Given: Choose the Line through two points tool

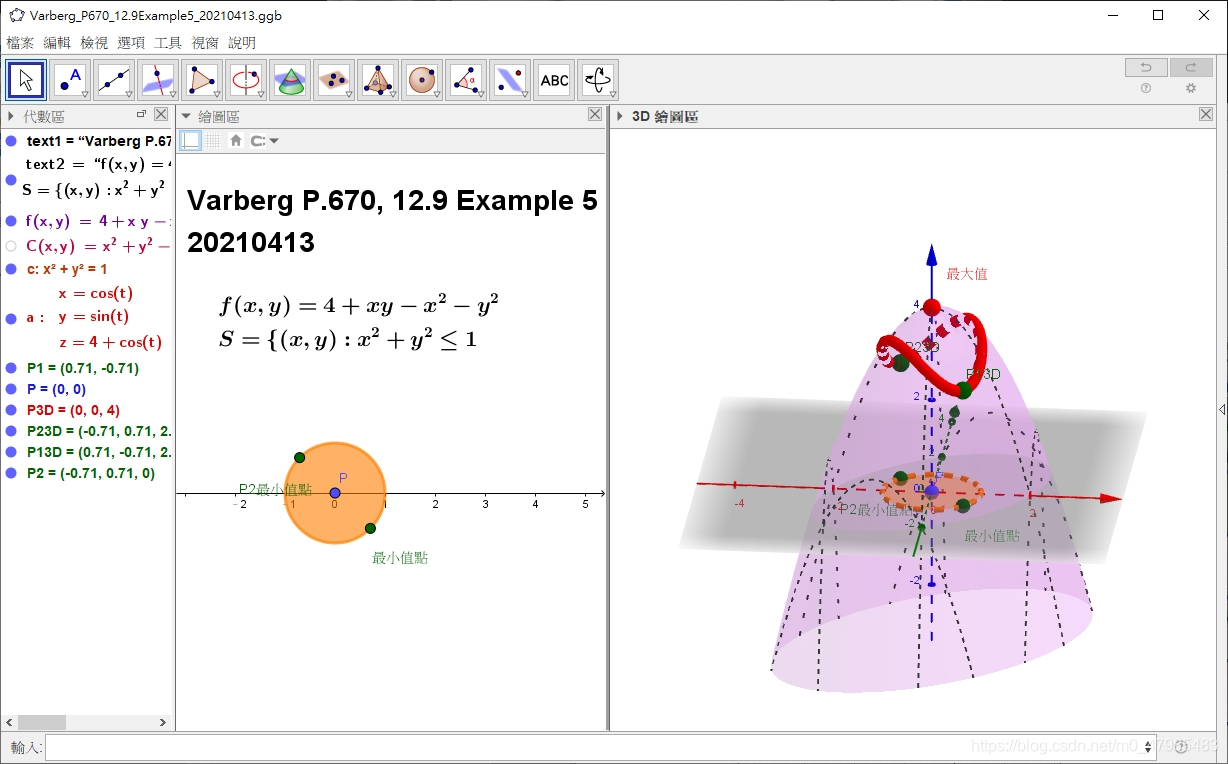Looking at the screenshot, I should (114, 80).
